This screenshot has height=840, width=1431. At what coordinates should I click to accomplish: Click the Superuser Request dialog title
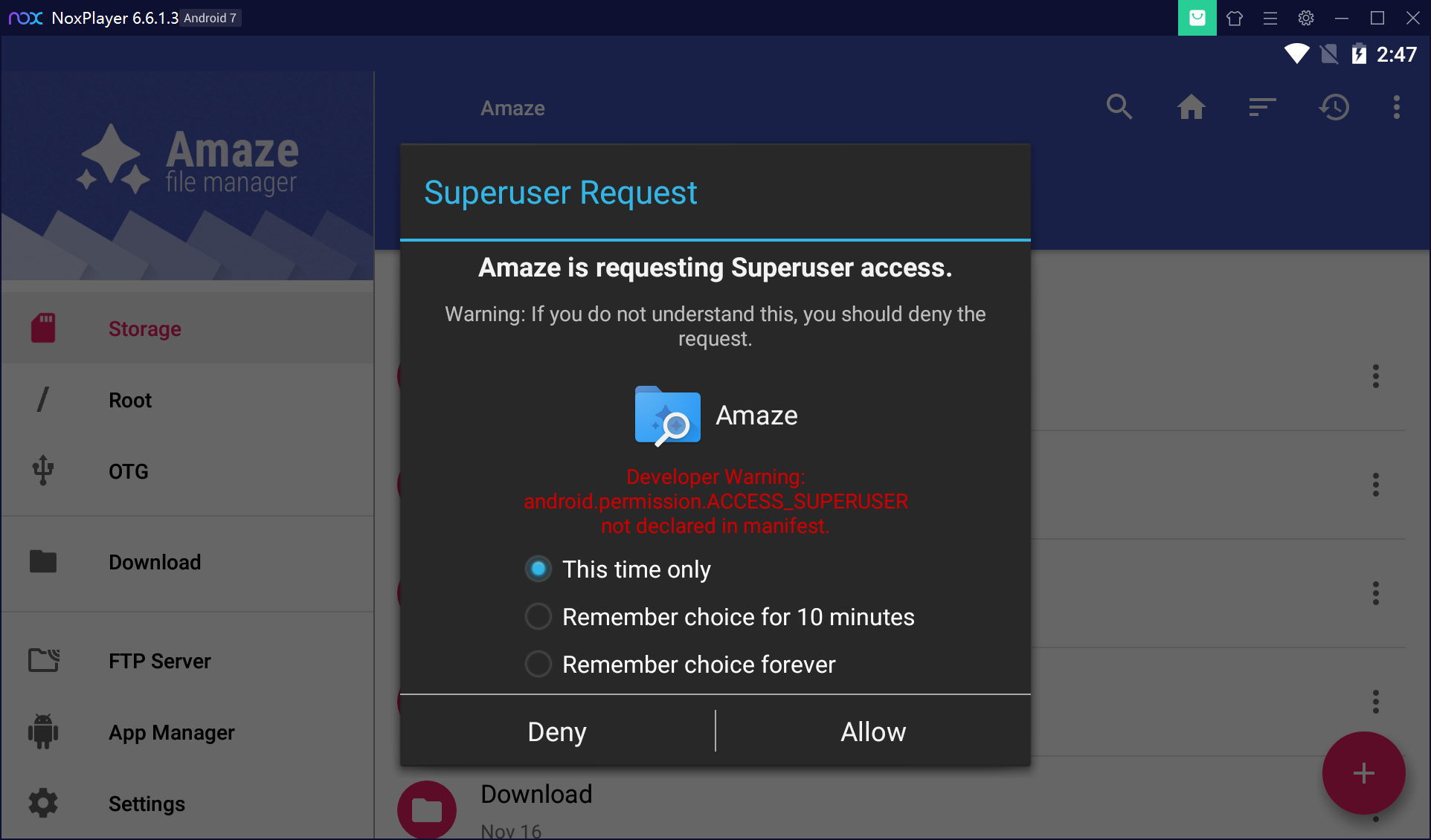560,193
